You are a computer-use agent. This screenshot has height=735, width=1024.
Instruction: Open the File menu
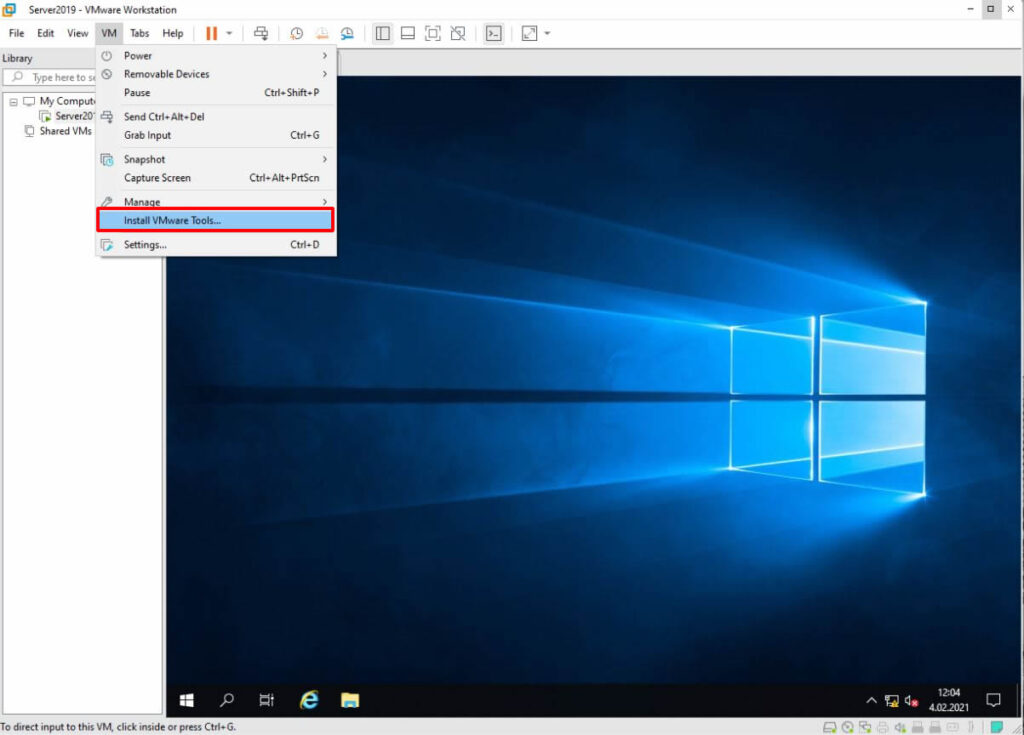(x=16, y=33)
